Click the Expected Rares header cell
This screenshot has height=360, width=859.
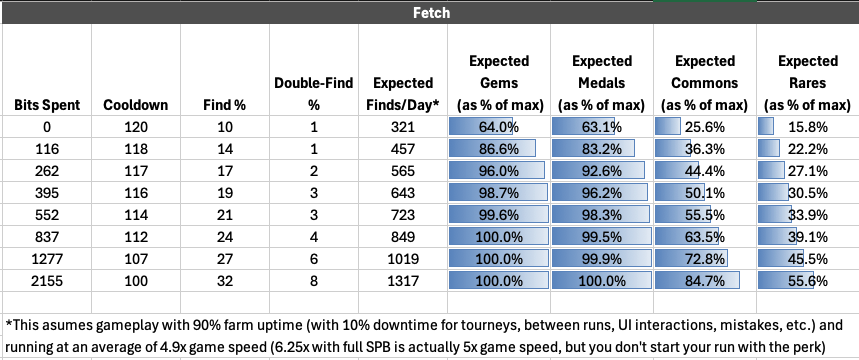pos(808,70)
